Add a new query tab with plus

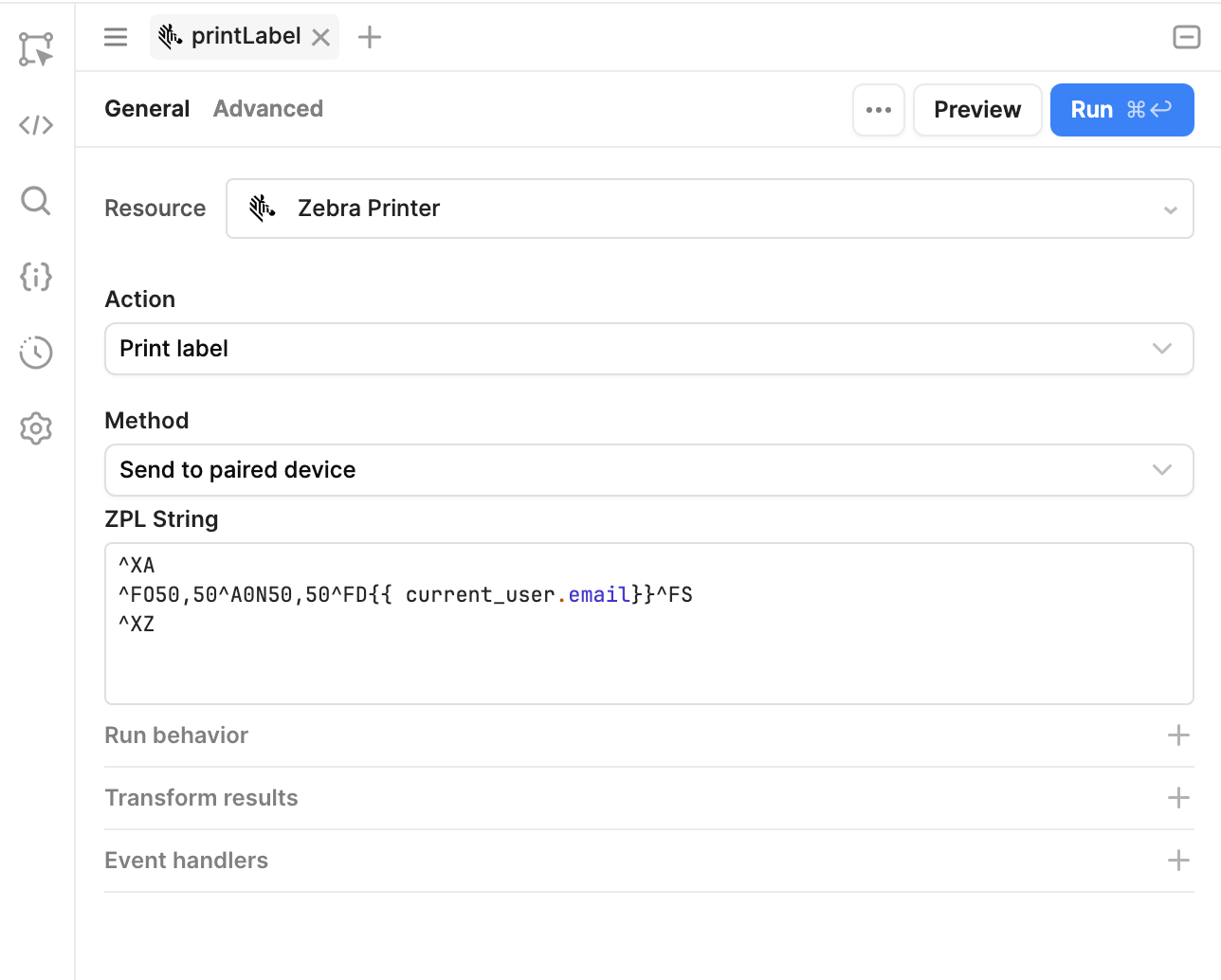pyautogui.click(x=370, y=37)
